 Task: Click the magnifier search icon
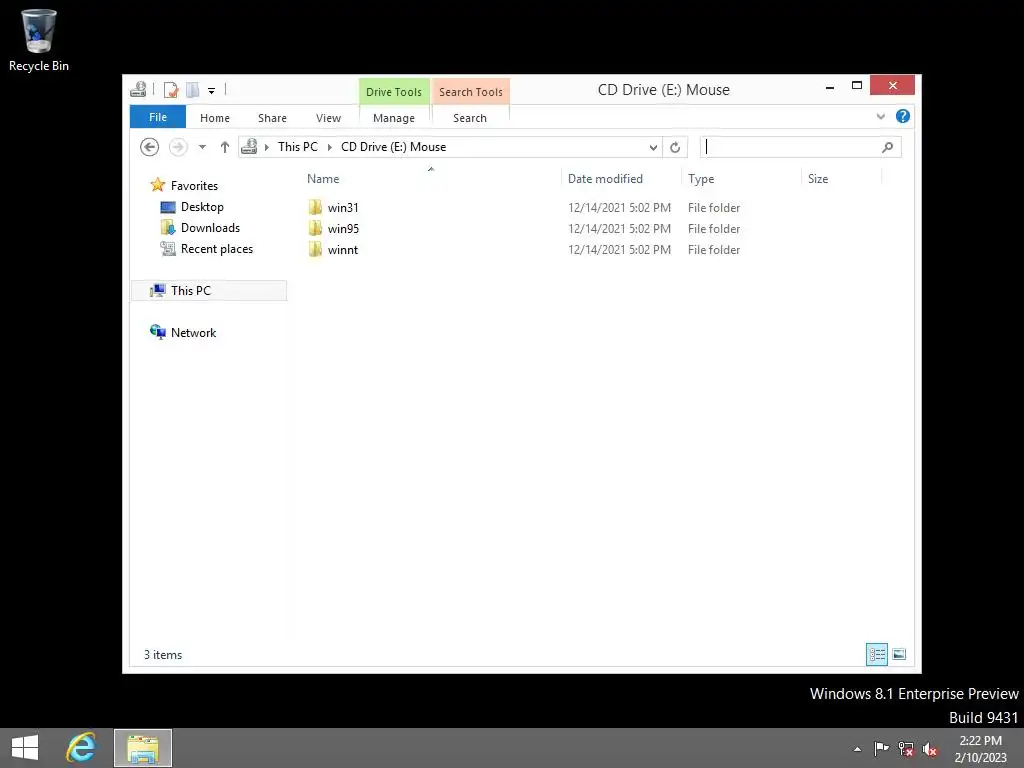coord(888,147)
